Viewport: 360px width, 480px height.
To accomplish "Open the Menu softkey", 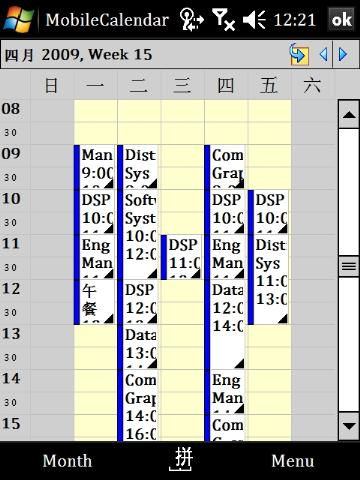I will click(x=293, y=461).
